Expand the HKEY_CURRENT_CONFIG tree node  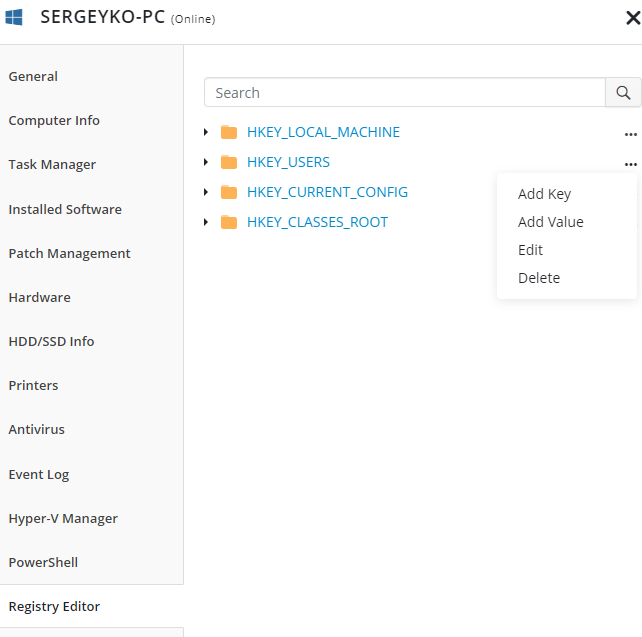point(206,192)
